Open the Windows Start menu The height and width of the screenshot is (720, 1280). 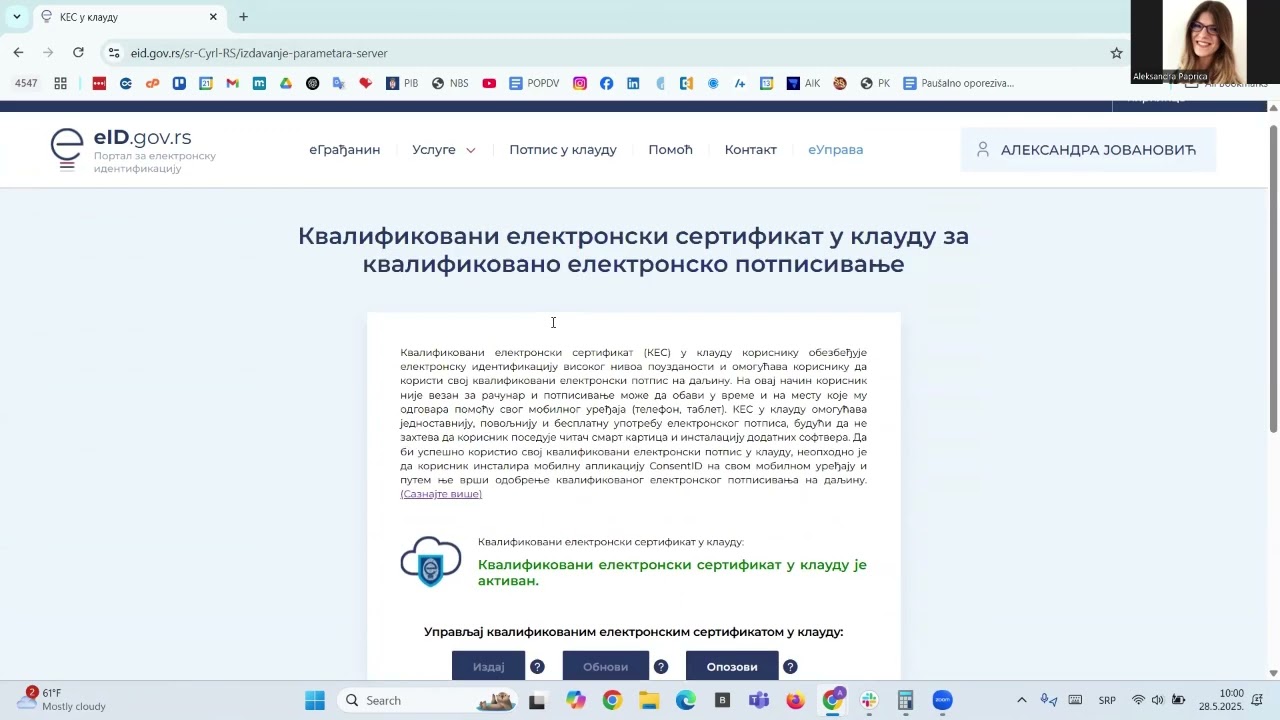315,700
